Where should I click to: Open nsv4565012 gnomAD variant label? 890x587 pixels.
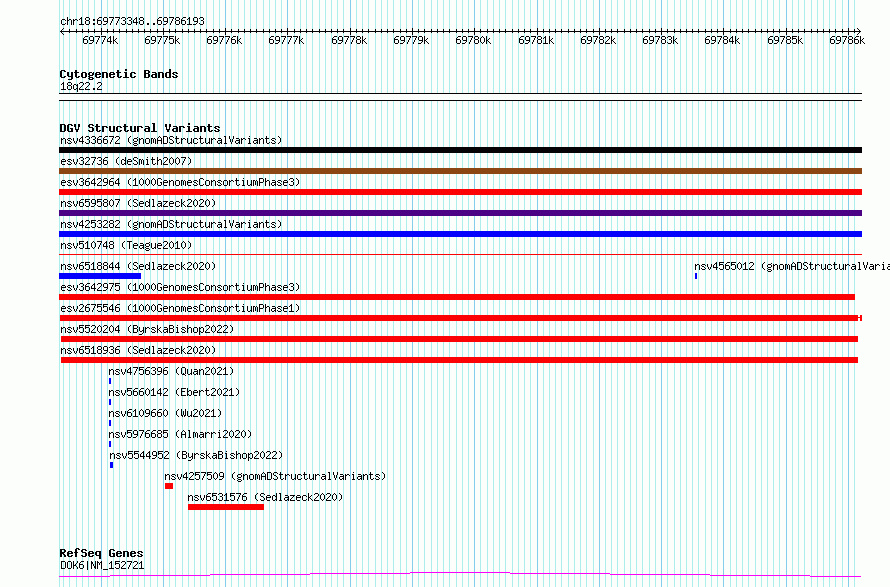coord(792,266)
